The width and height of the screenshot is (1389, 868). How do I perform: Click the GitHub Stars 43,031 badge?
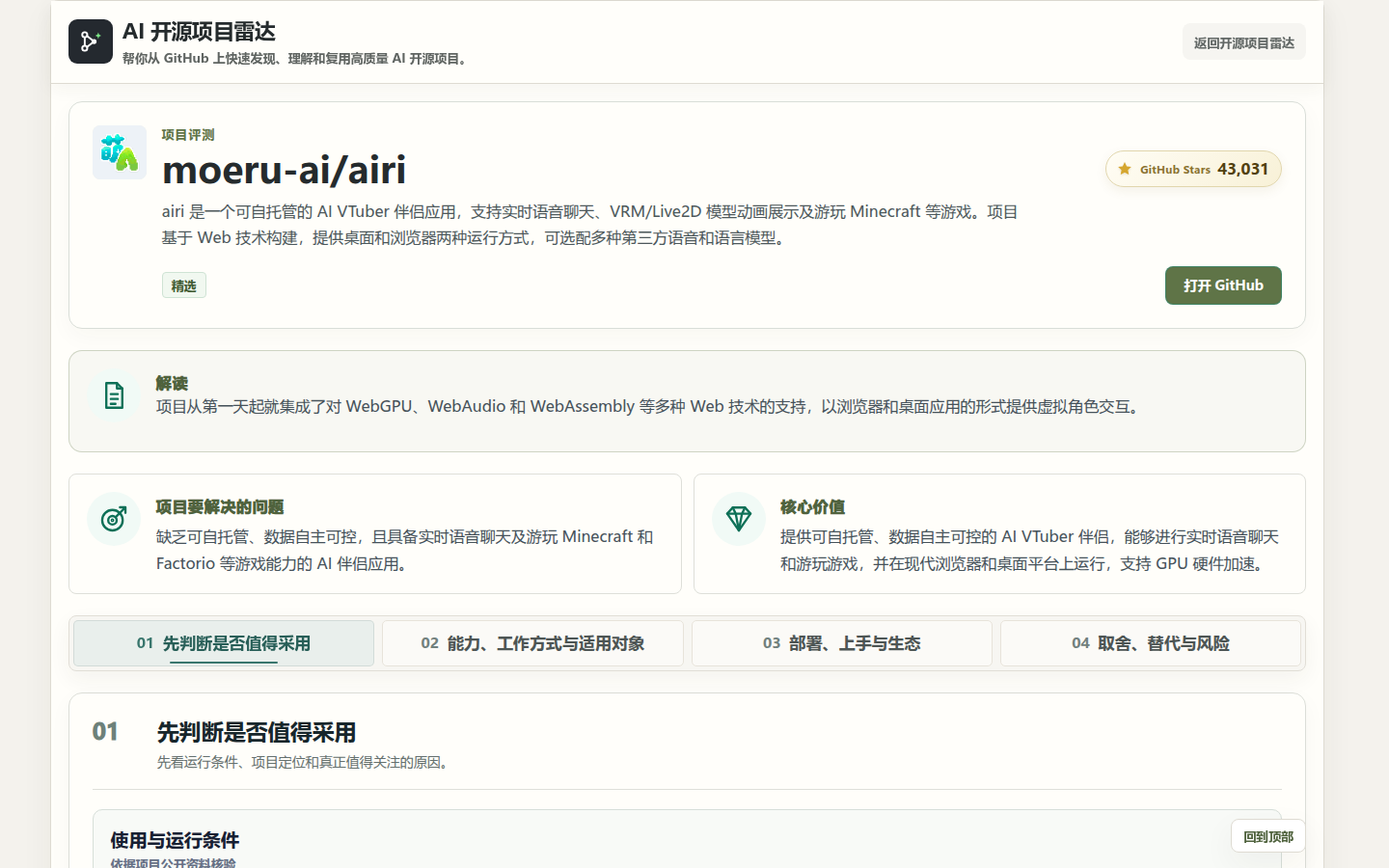tap(1193, 169)
